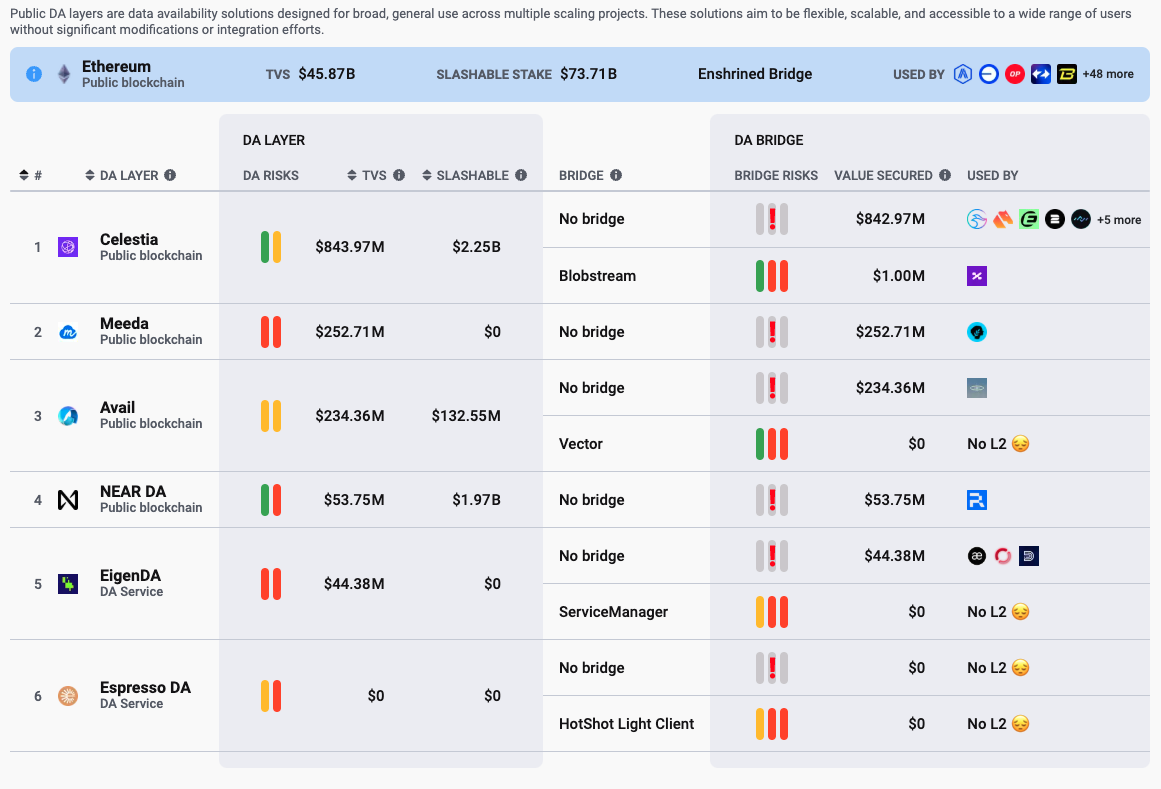Click the info icon beside Ethereum
Image resolution: width=1161 pixels, height=789 pixels.
coord(34,74)
